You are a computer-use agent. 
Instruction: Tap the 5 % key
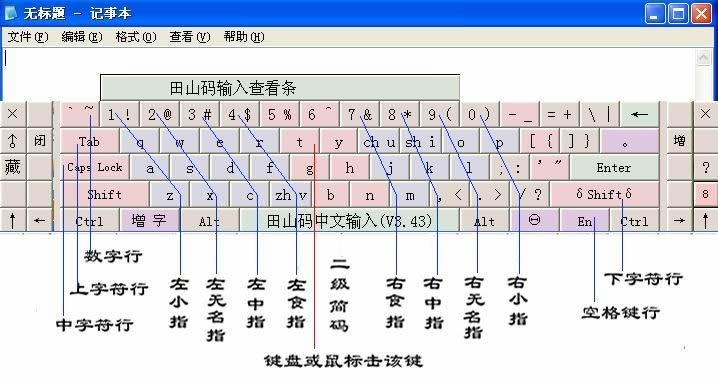point(279,114)
